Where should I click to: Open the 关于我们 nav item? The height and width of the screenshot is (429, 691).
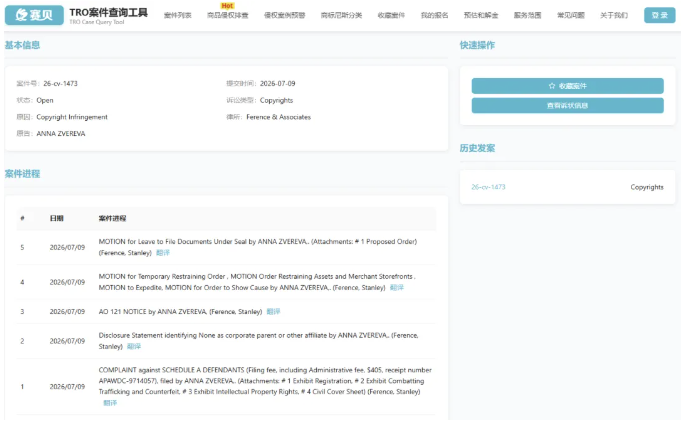(x=614, y=15)
